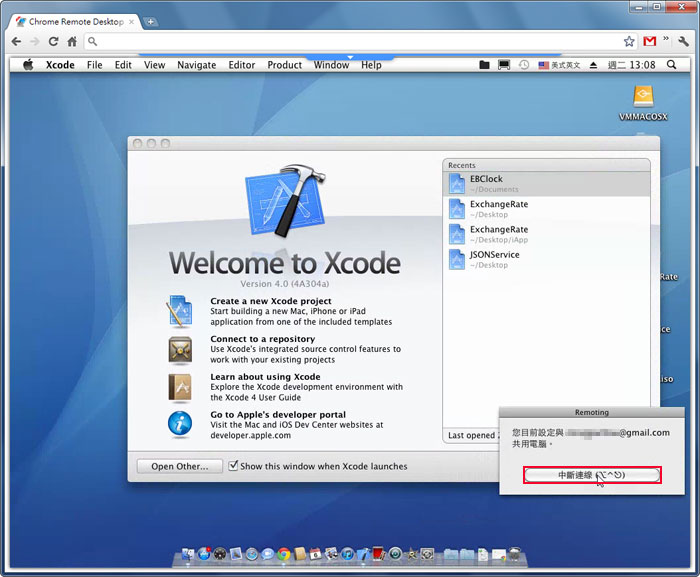Open Xcode from the Dock
This screenshot has height=577, width=700.
click(x=363, y=554)
